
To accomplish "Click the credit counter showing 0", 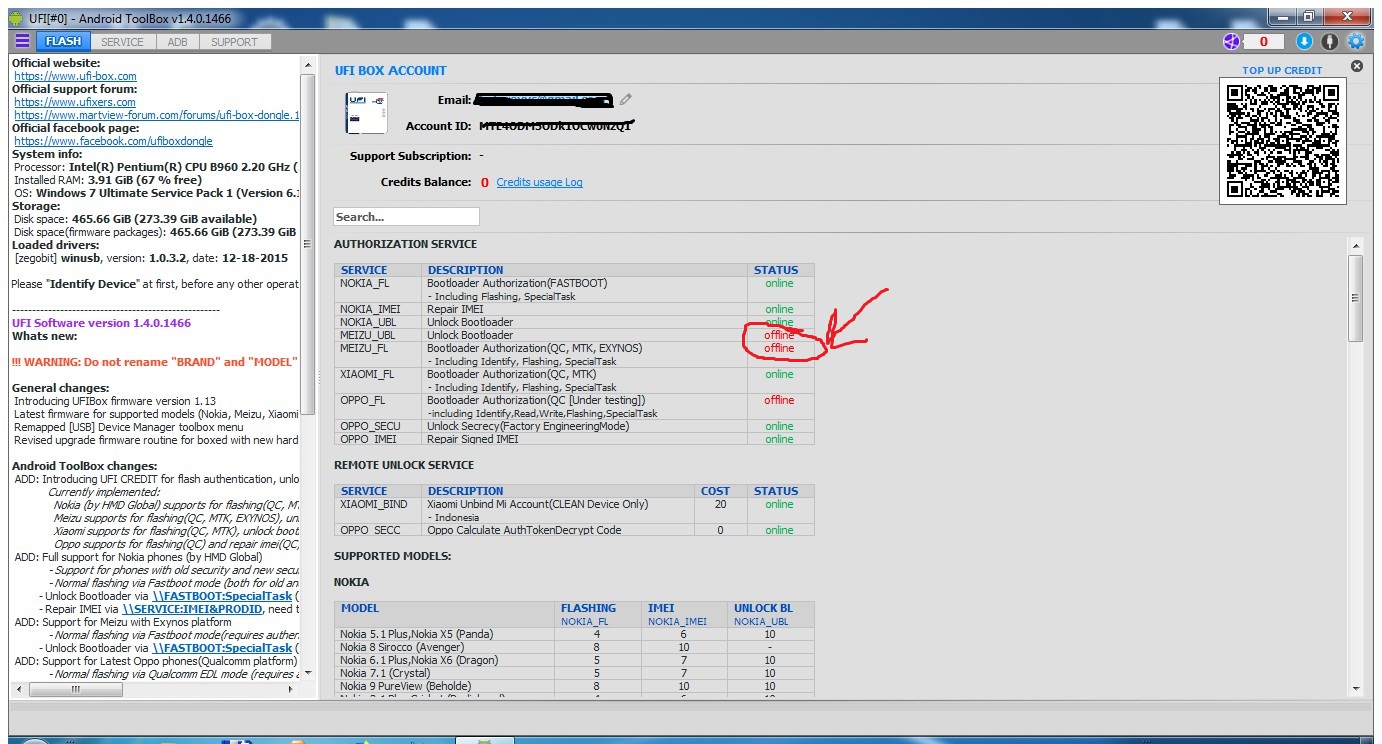I will (x=1264, y=41).
